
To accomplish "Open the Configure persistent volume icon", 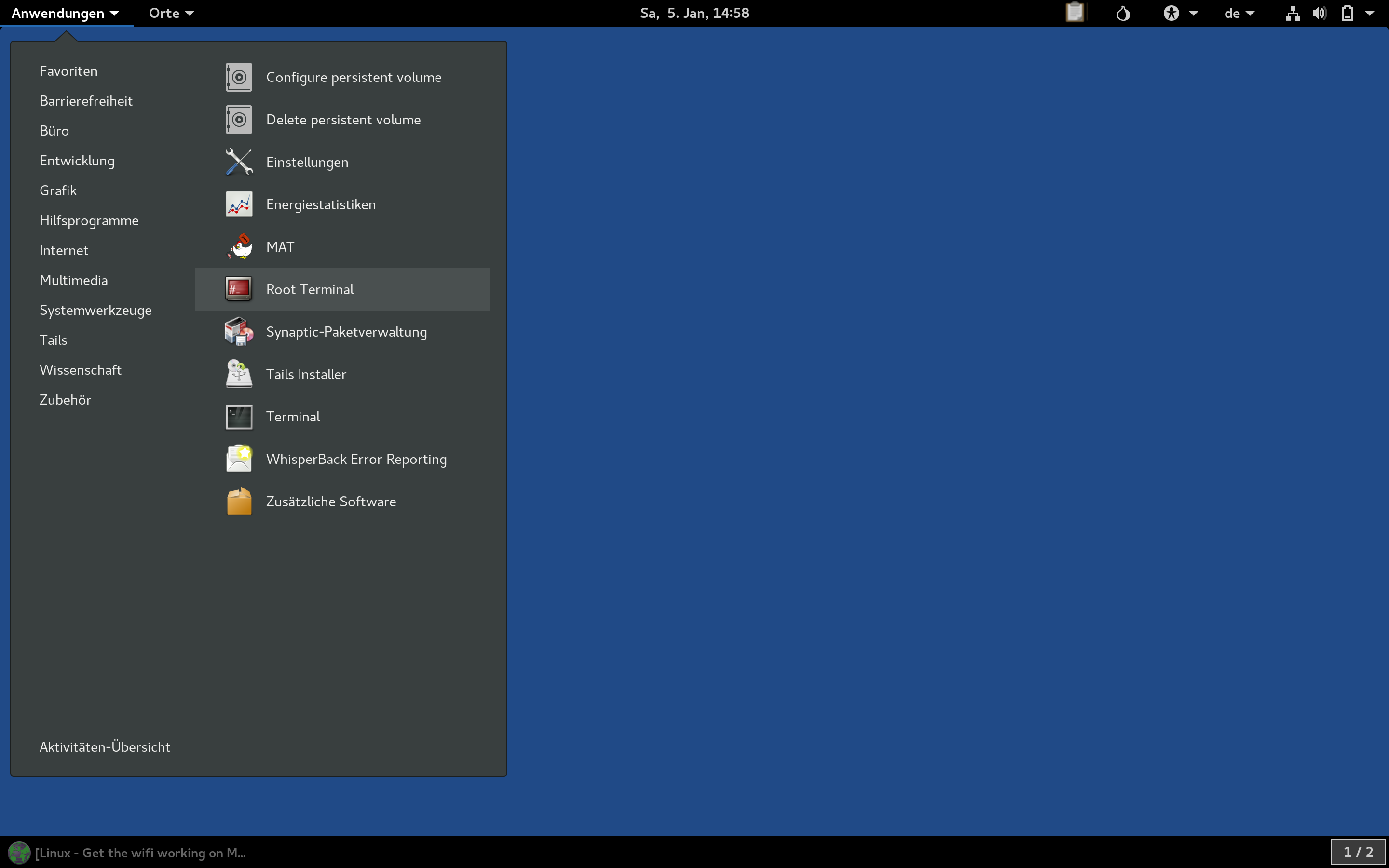I will tap(239, 77).
